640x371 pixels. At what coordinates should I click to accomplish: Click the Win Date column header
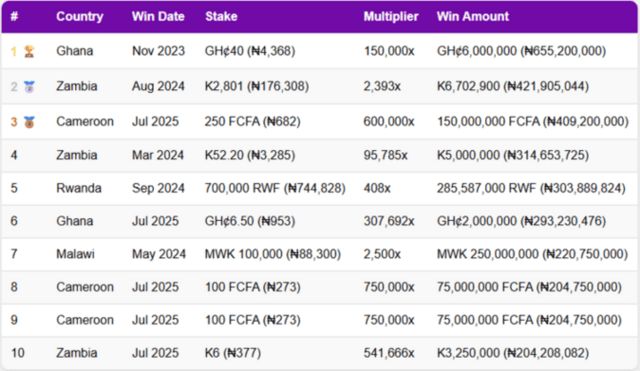[x=158, y=16]
